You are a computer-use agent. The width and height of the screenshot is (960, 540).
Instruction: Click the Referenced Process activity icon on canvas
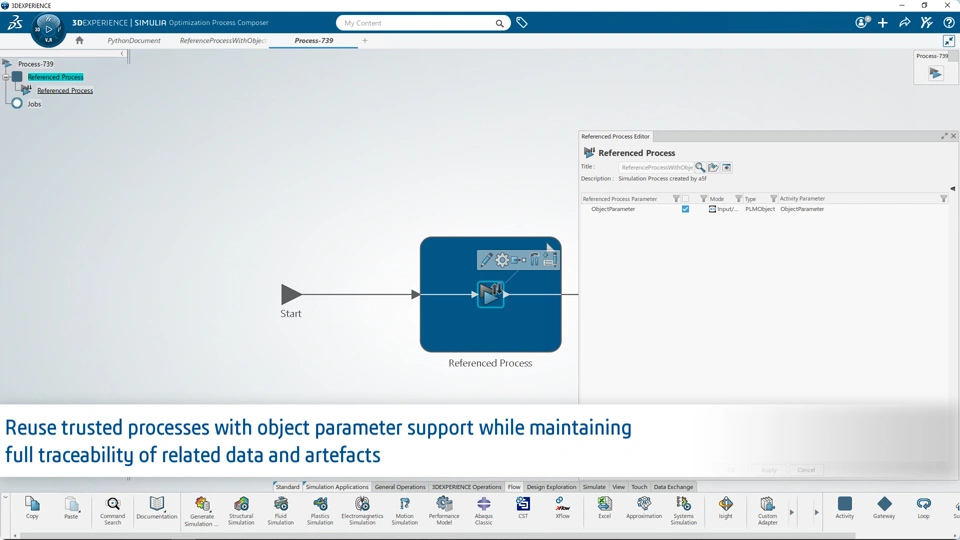(490, 294)
